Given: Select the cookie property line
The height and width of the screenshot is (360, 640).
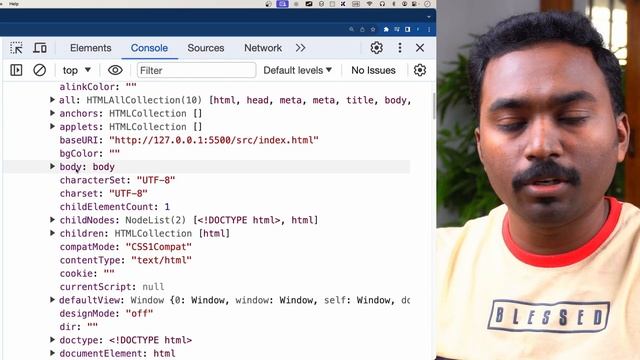Looking at the screenshot, I should 87,273.
